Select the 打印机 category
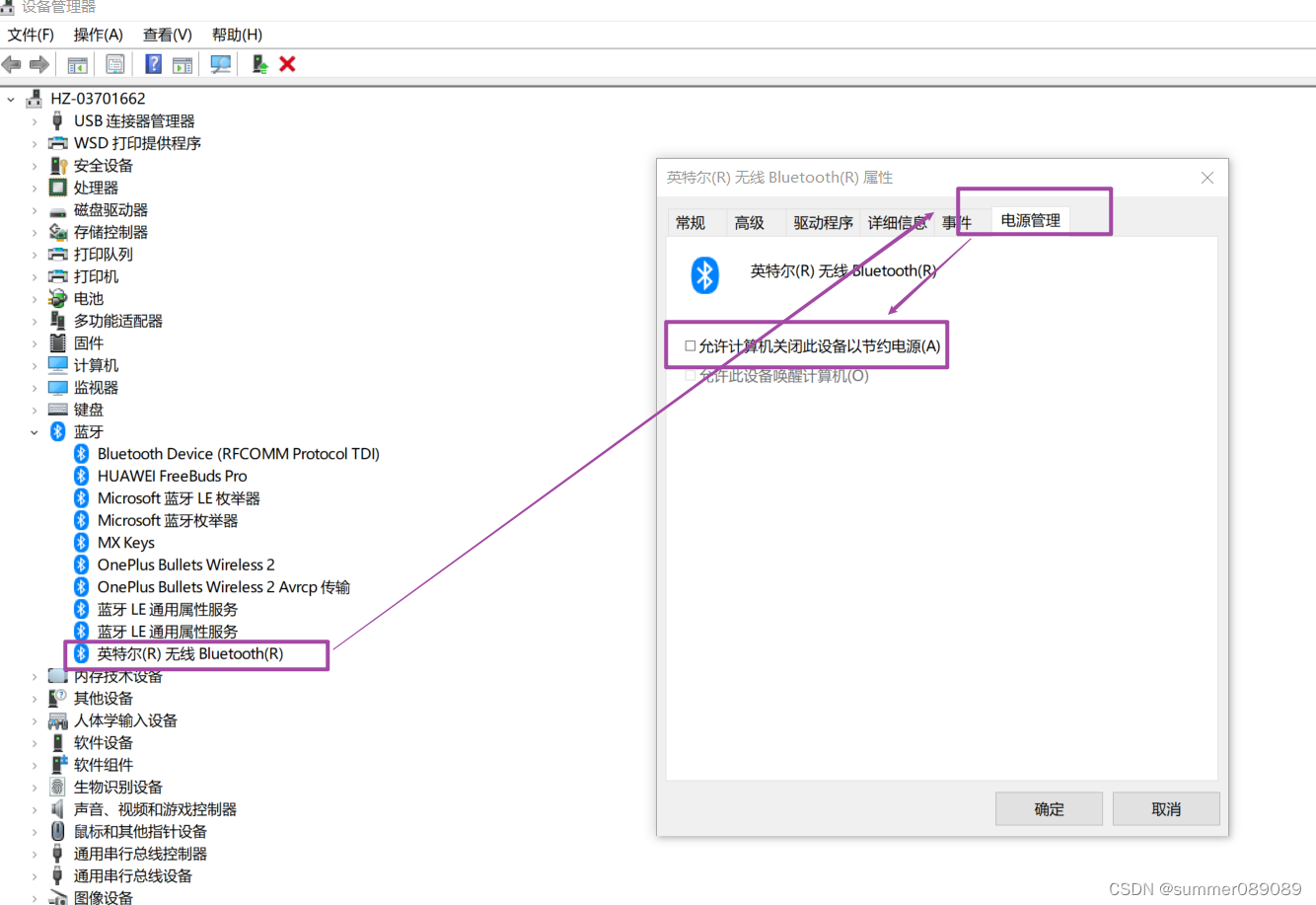Viewport: 1316px width, 905px height. 96,276
